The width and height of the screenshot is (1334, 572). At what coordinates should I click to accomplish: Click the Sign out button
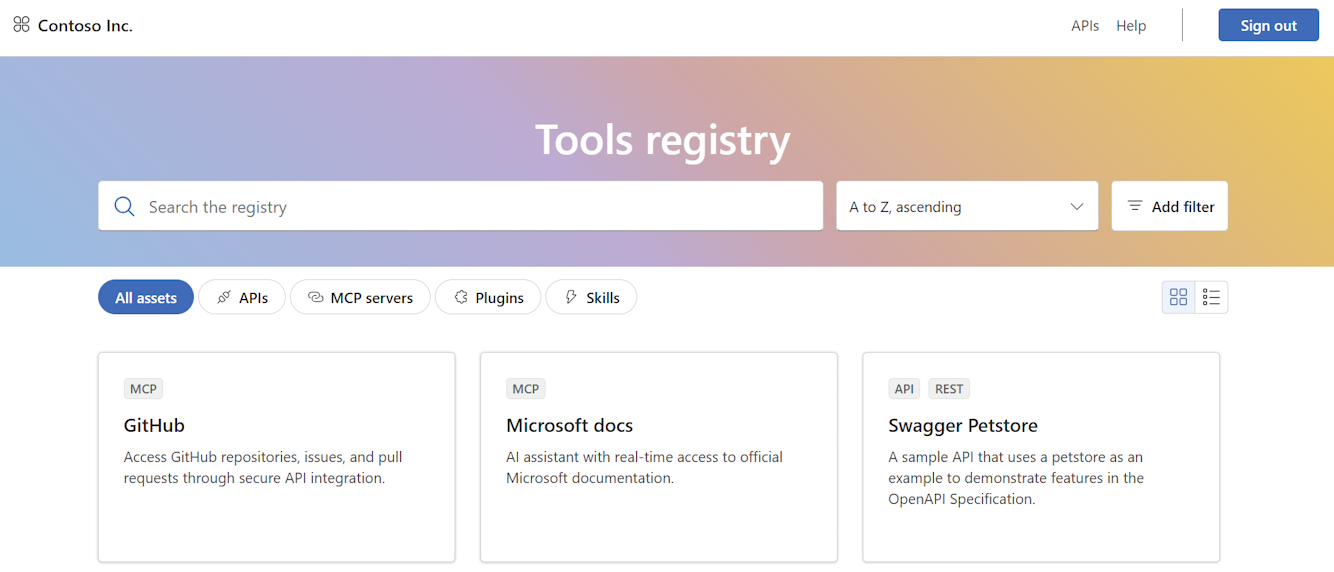(x=1268, y=26)
